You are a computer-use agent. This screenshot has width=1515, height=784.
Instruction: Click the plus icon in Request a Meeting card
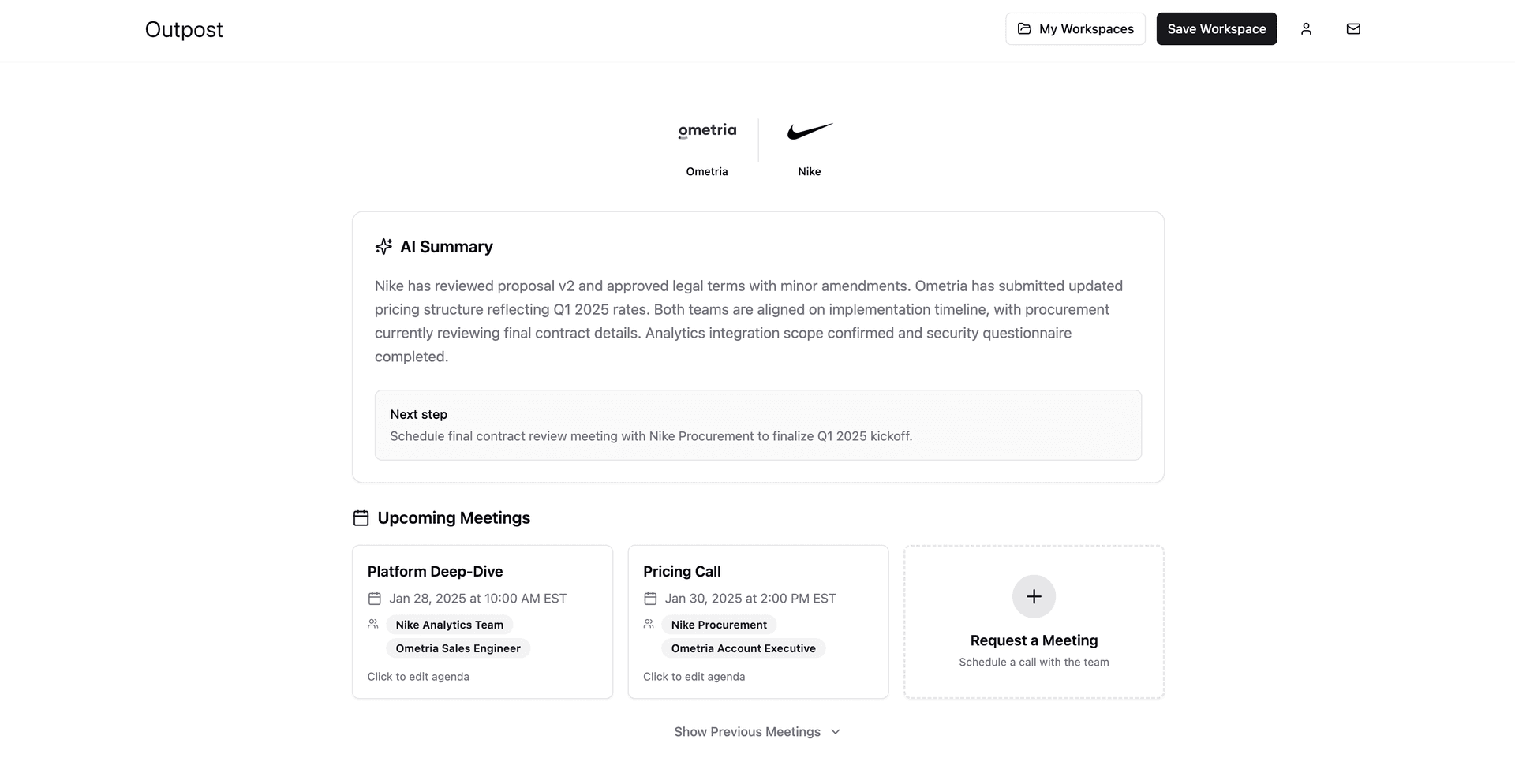click(1034, 596)
